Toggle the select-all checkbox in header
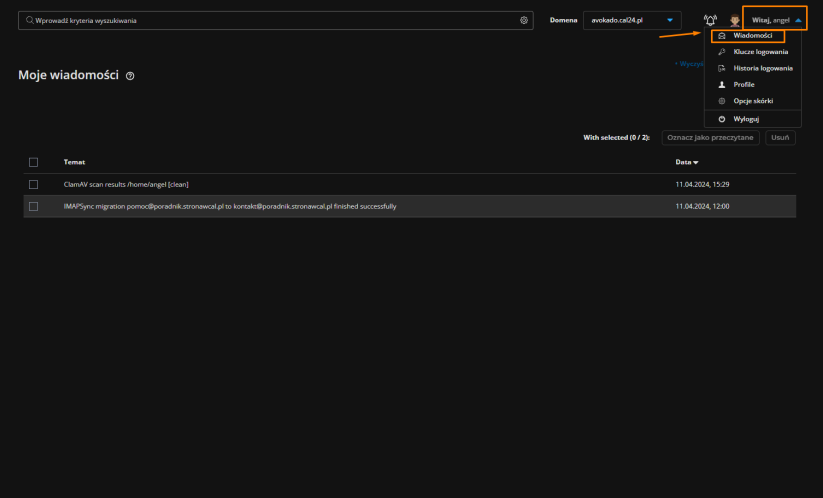Viewport: 823px width, 498px height. tap(34, 162)
